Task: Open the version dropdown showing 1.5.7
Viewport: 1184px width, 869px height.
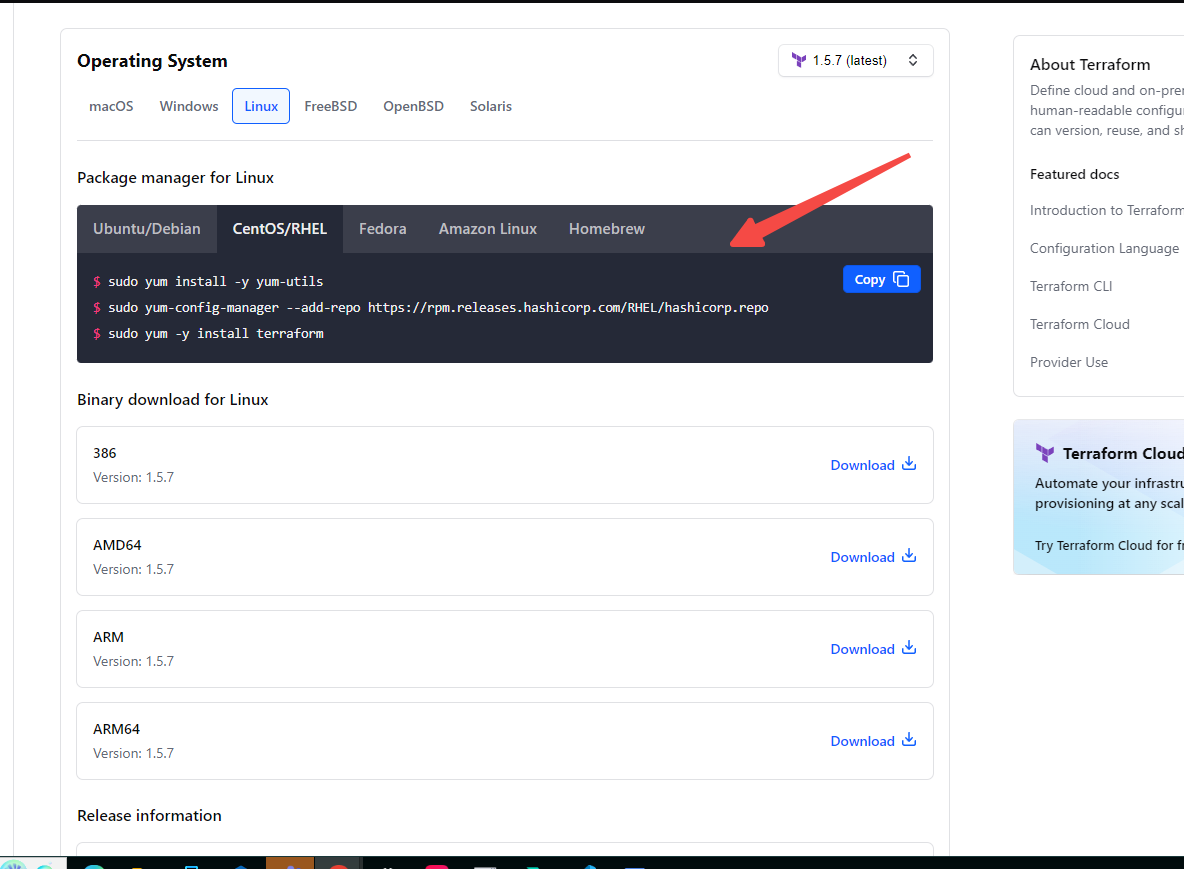Action: (856, 60)
